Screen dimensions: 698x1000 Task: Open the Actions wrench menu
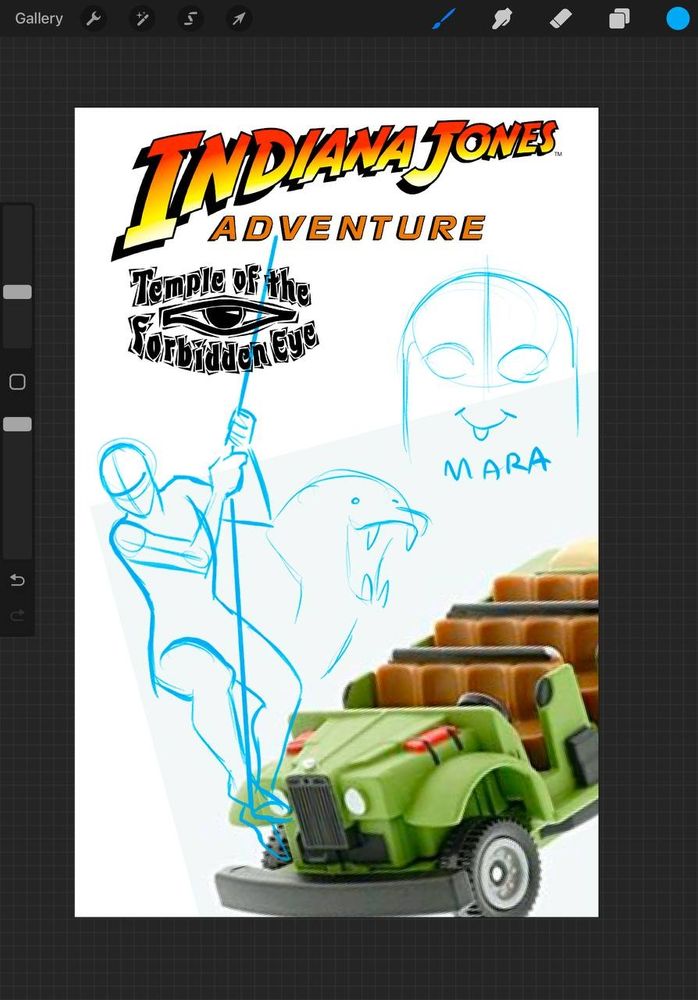tap(93, 19)
